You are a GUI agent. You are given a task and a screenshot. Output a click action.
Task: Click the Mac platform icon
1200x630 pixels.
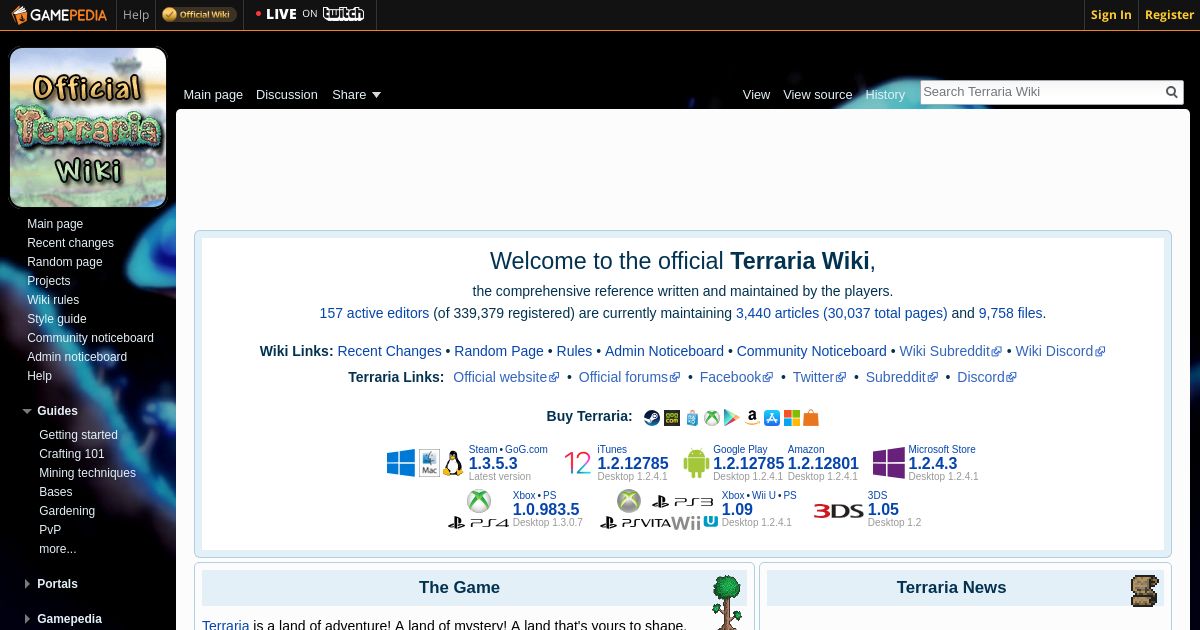[x=429, y=463]
